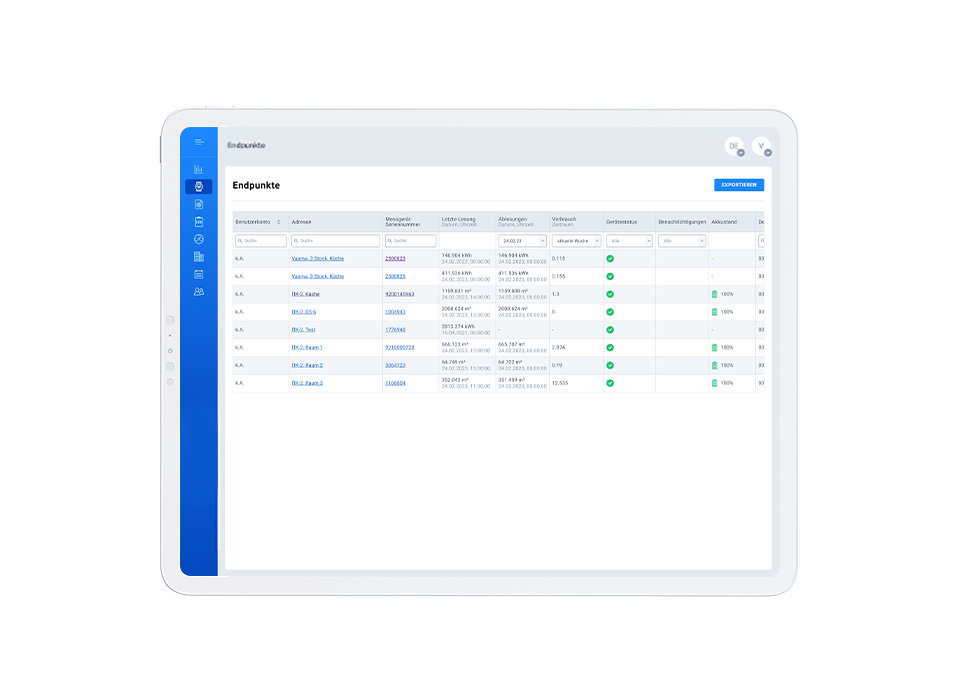The height and width of the screenshot is (700, 960).
Task: Click green status check for RK-2, Raum 3 row
Action: click(610, 383)
